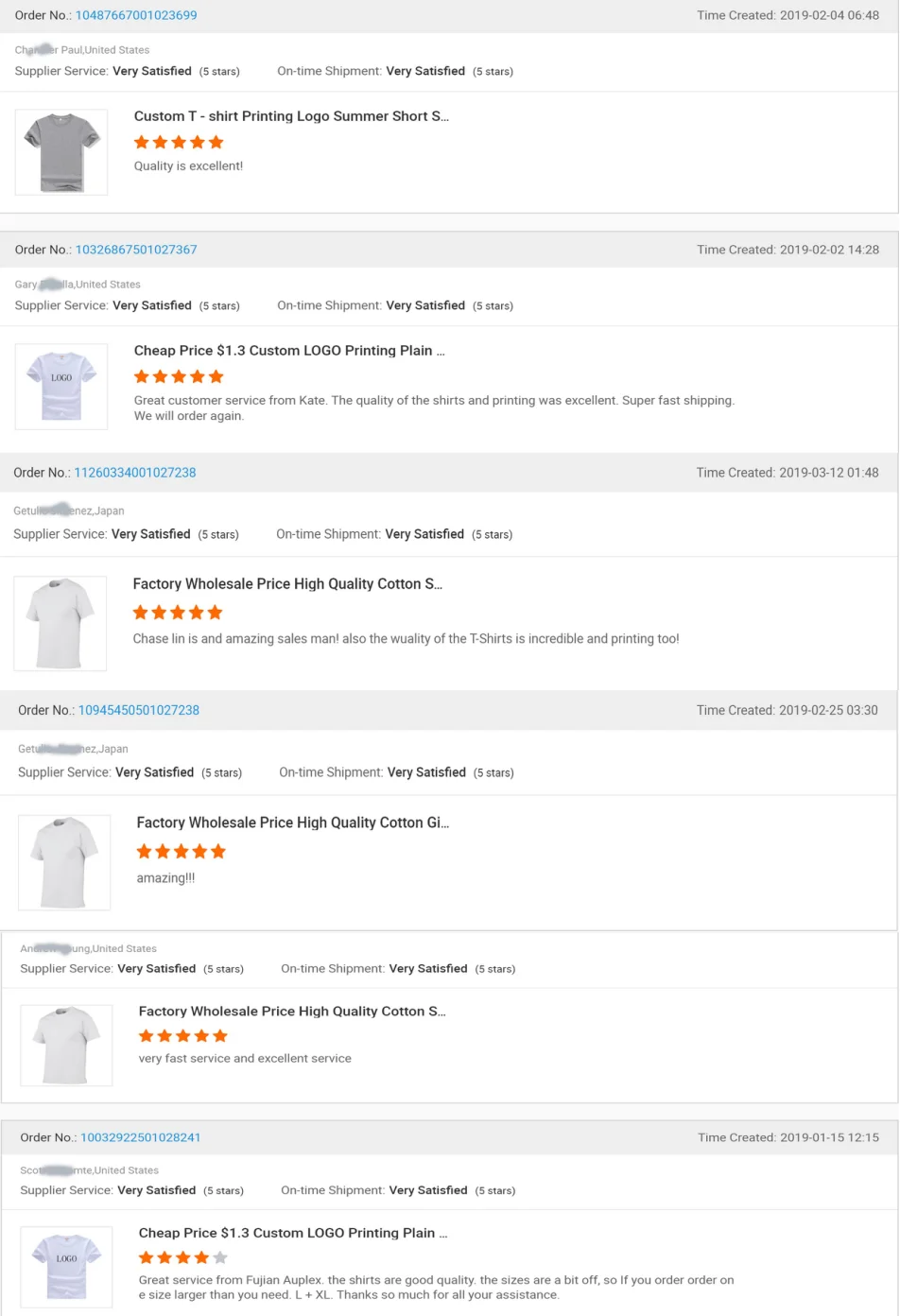Open "Factory Wholesale Price High Quality Cotton Gi..." title
This screenshot has width=900, height=1316.
pos(293,822)
